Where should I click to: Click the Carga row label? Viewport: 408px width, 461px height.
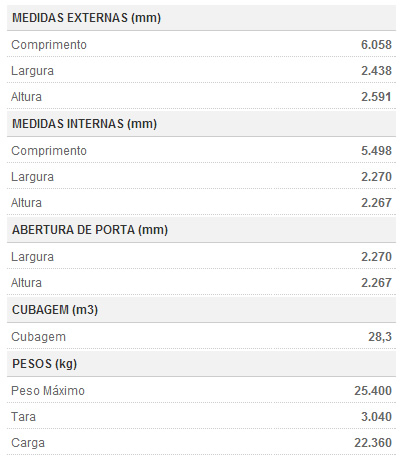pyautogui.click(x=28, y=443)
